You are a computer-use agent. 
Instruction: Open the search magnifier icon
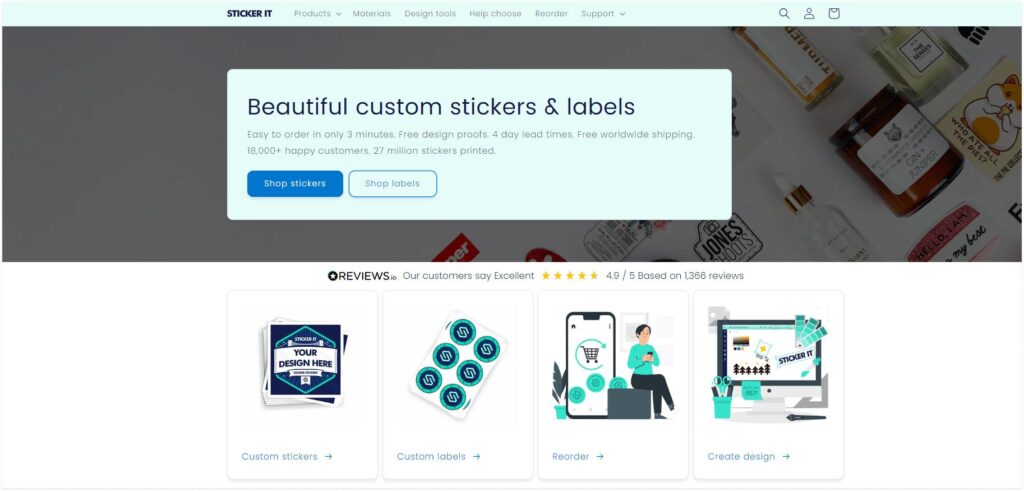784,13
